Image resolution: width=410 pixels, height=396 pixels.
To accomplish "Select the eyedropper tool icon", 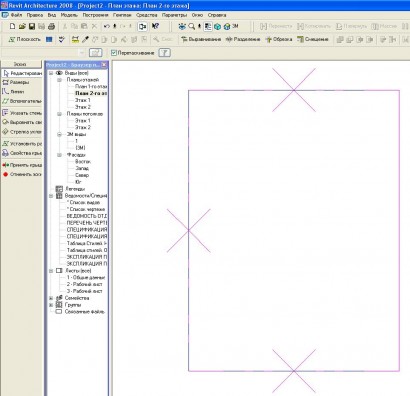I will 85,39.
